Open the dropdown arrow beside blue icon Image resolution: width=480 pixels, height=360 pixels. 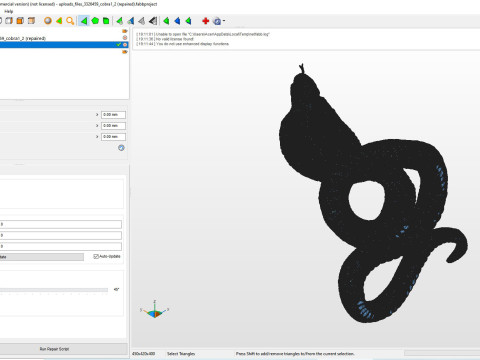pos(224,21)
